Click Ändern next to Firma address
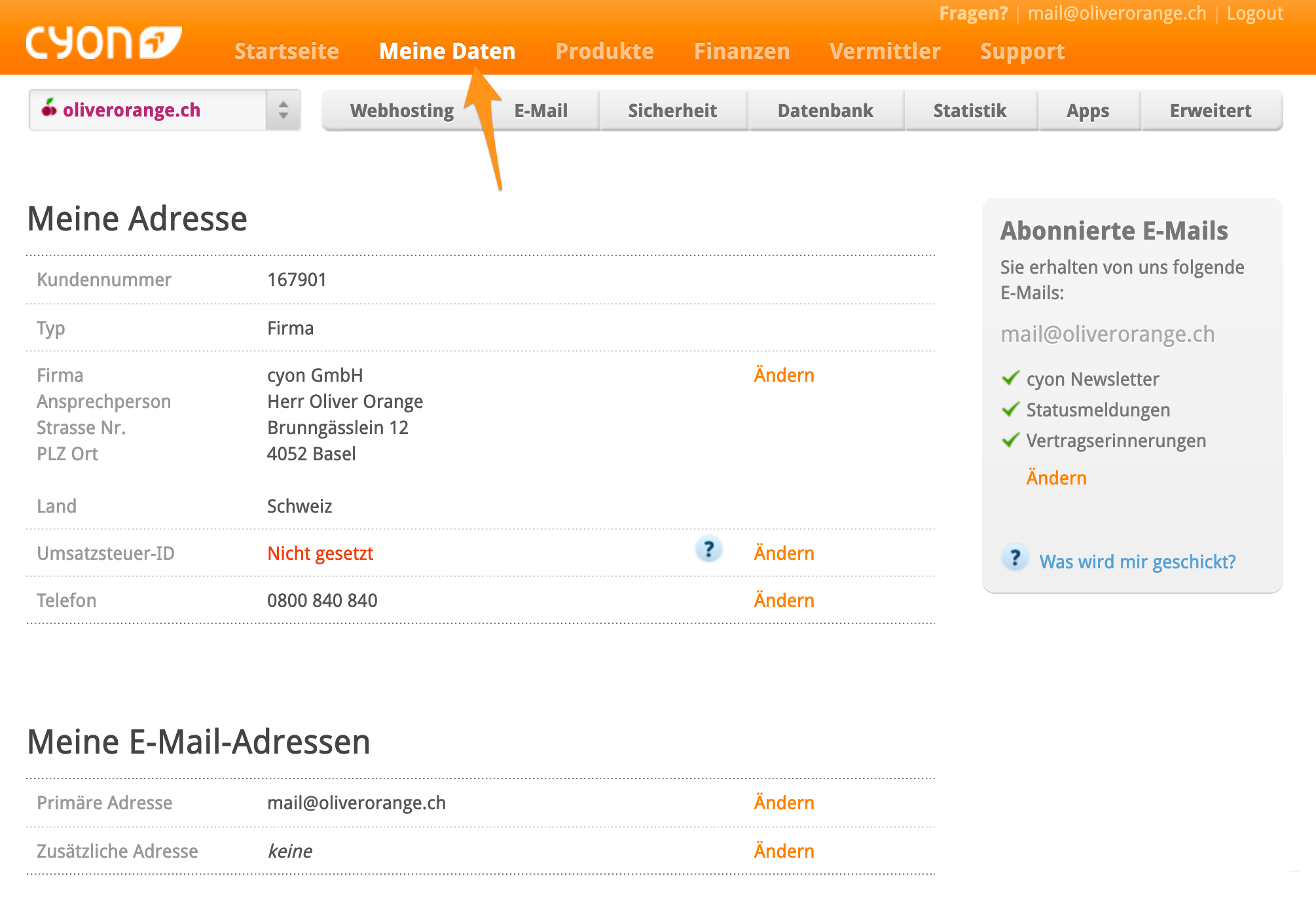Image resolution: width=1316 pixels, height=897 pixels. (x=784, y=375)
